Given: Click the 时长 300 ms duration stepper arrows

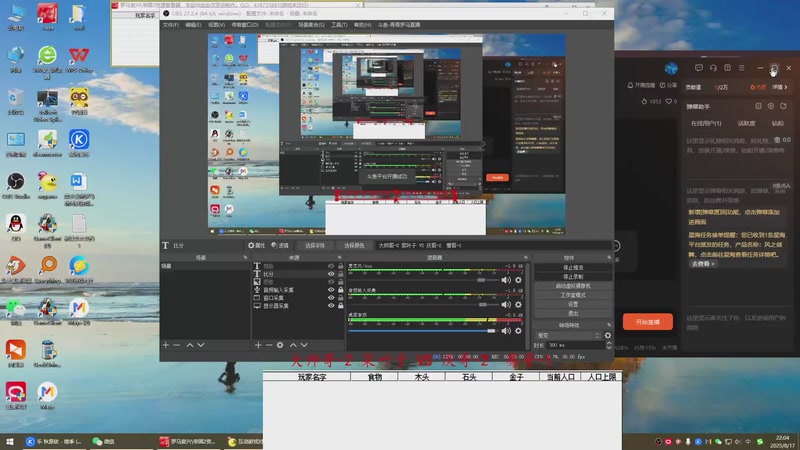Looking at the screenshot, I should pos(609,345).
